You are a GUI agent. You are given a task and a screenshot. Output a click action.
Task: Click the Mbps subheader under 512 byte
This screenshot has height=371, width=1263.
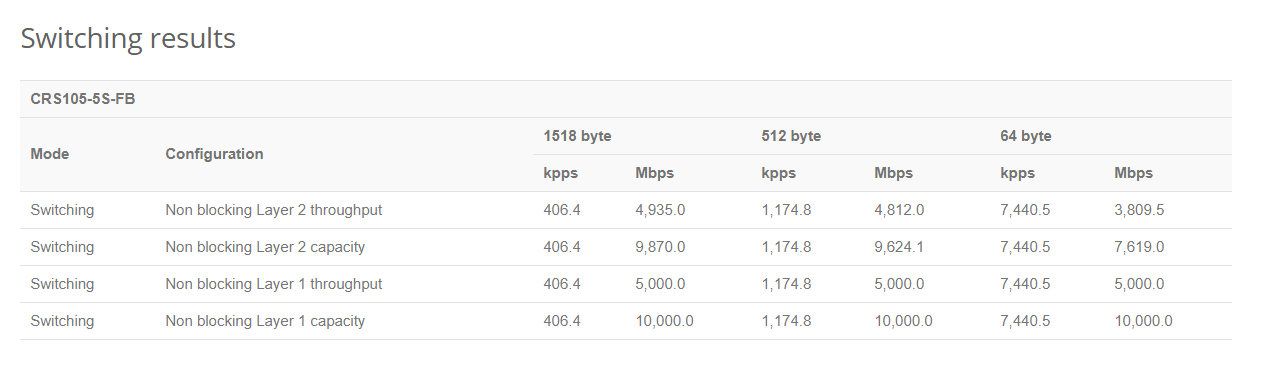coord(894,173)
